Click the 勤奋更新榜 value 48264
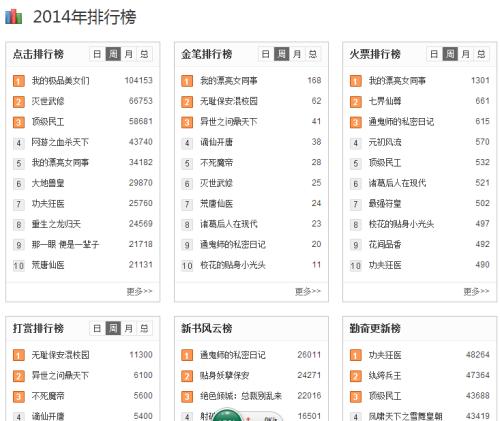 [478, 355]
